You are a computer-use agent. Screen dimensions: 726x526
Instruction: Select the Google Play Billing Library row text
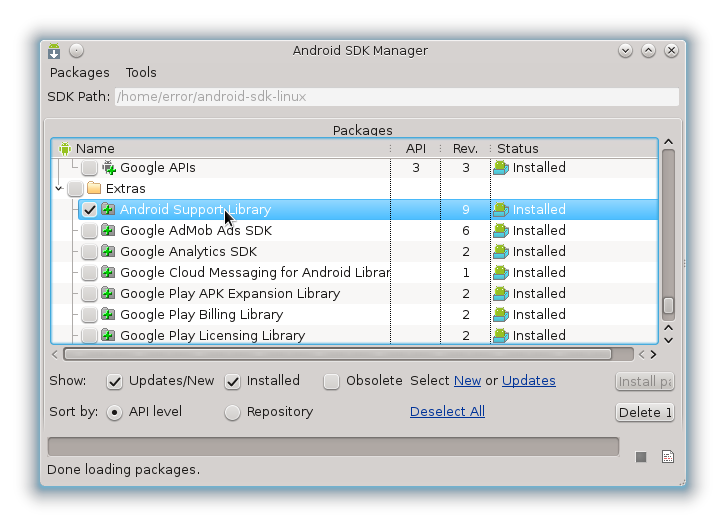201,314
